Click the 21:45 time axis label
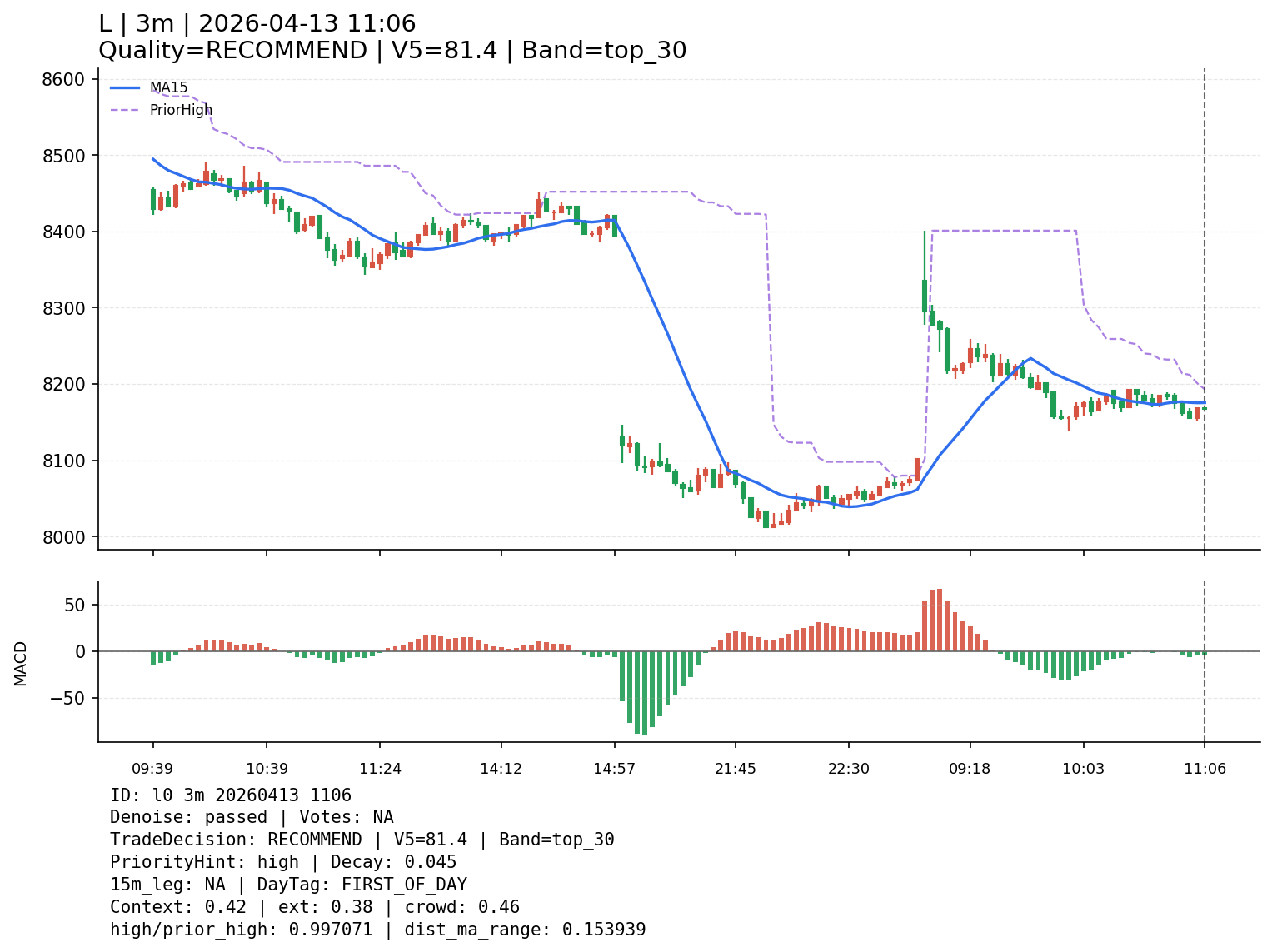Screen dimensions: 1272x952 click(735, 769)
